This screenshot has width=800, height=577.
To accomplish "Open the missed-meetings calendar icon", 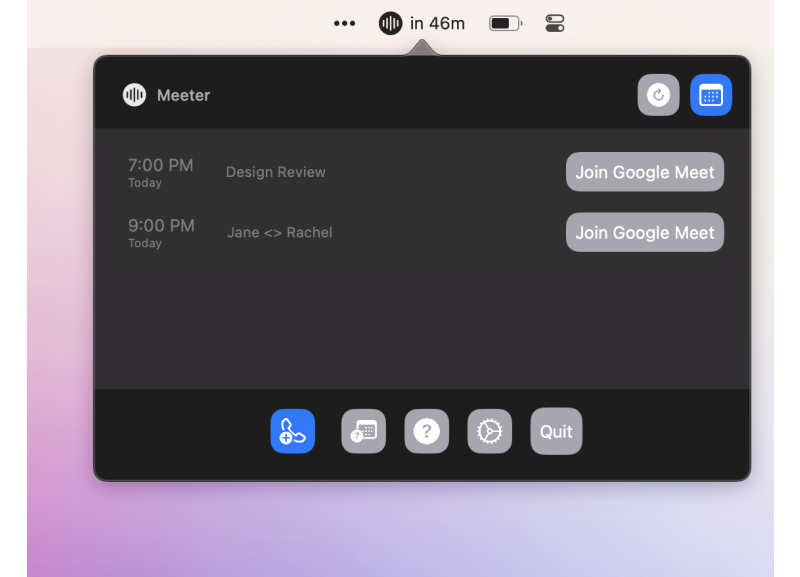I will click(363, 431).
